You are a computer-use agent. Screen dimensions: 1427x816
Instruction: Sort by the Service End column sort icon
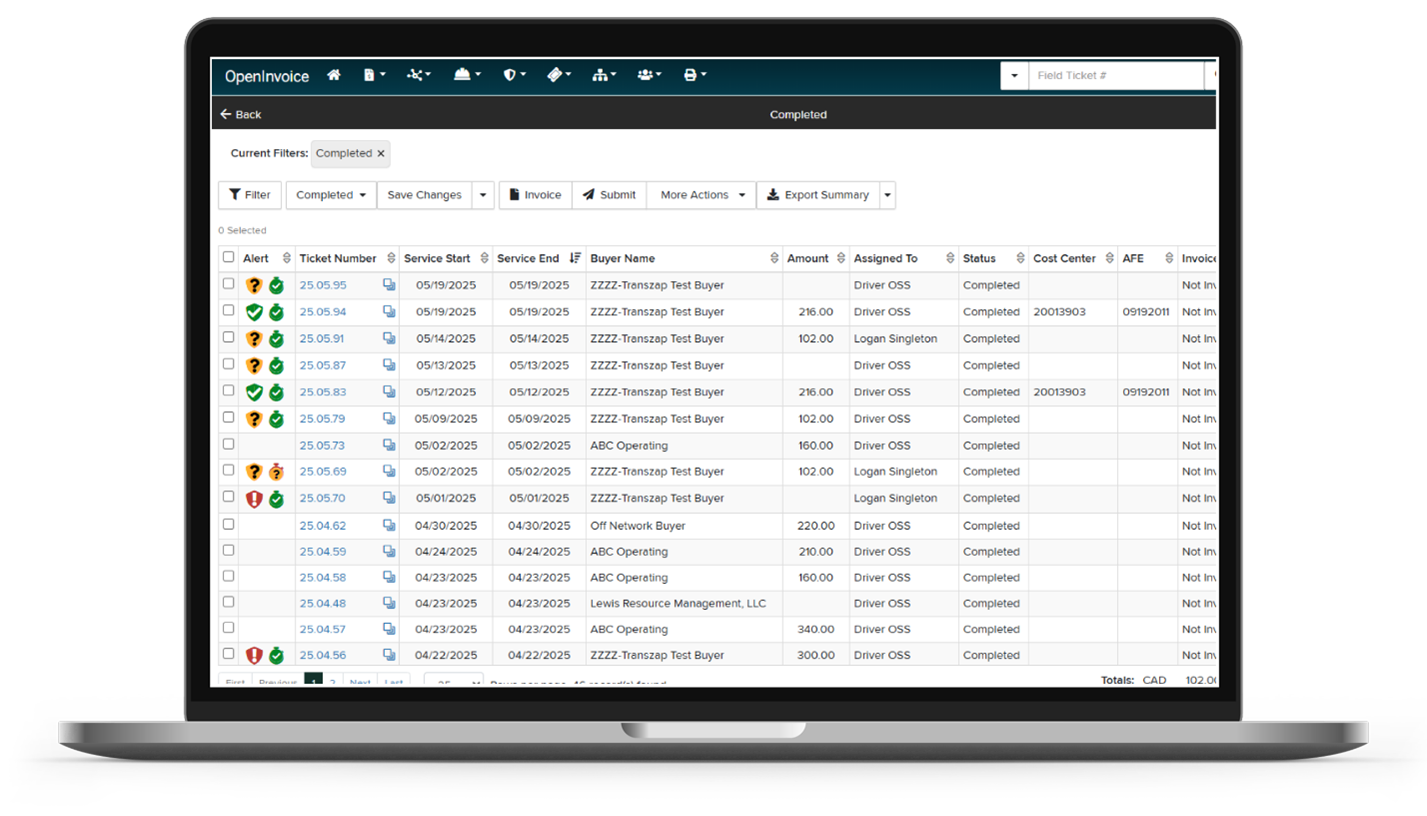(x=575, y=258)
